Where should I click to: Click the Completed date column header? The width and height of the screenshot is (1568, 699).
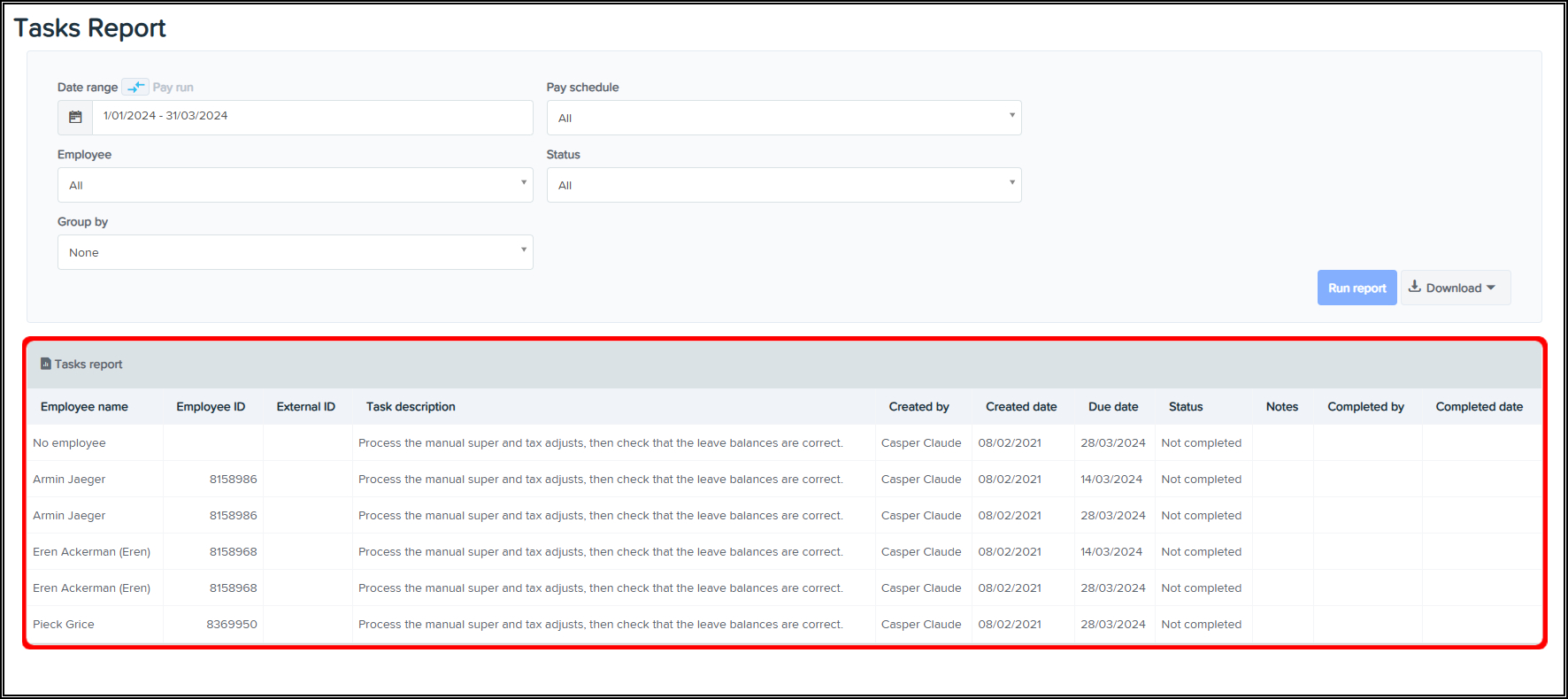[x=1479, y=407]
